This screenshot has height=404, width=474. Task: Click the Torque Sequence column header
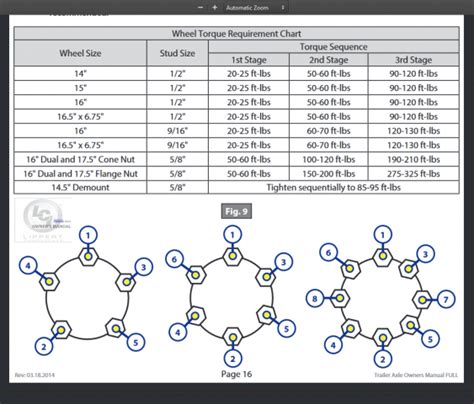[334, 47]
